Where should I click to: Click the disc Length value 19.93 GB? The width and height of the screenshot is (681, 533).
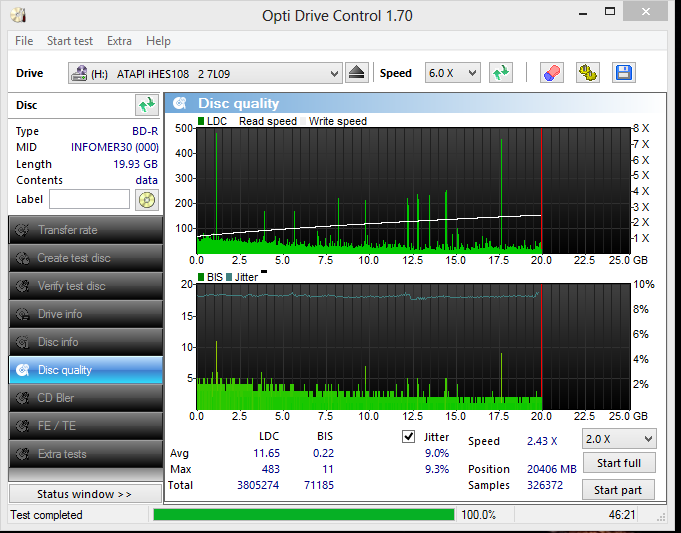[x=136, y=164]
